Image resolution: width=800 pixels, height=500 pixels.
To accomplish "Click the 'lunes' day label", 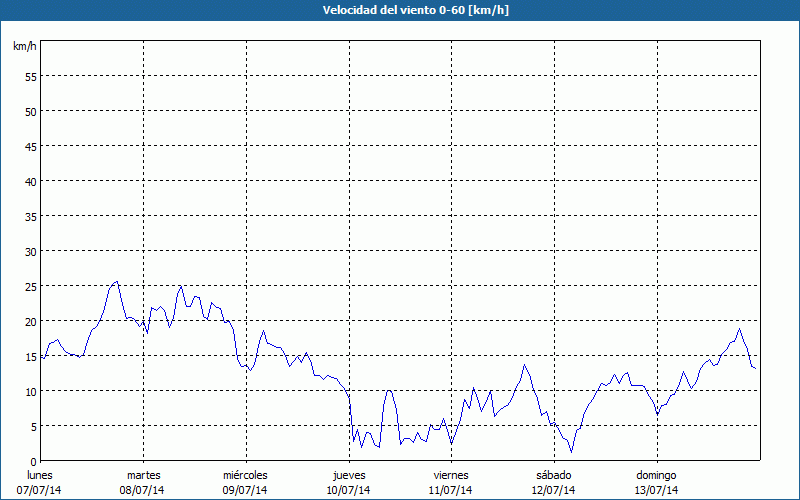I will [x=40, y=475].
